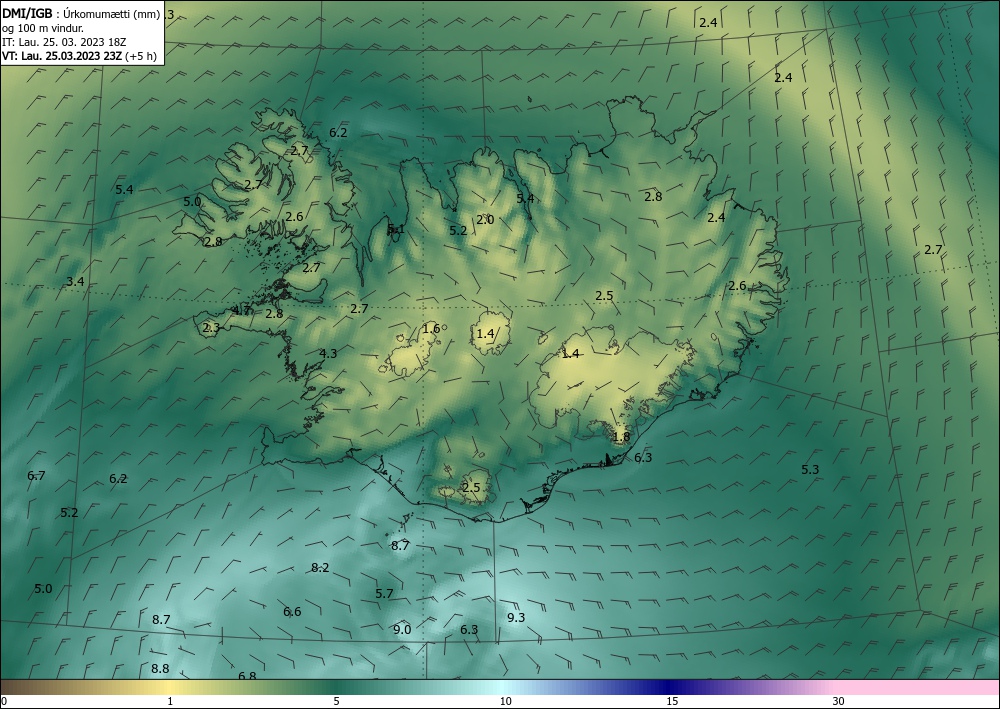Select the 'IT: Lau. 25. 03. 2023 18Z' line
The width and height of the screenshot is (1000, 709).
[64, 42]
